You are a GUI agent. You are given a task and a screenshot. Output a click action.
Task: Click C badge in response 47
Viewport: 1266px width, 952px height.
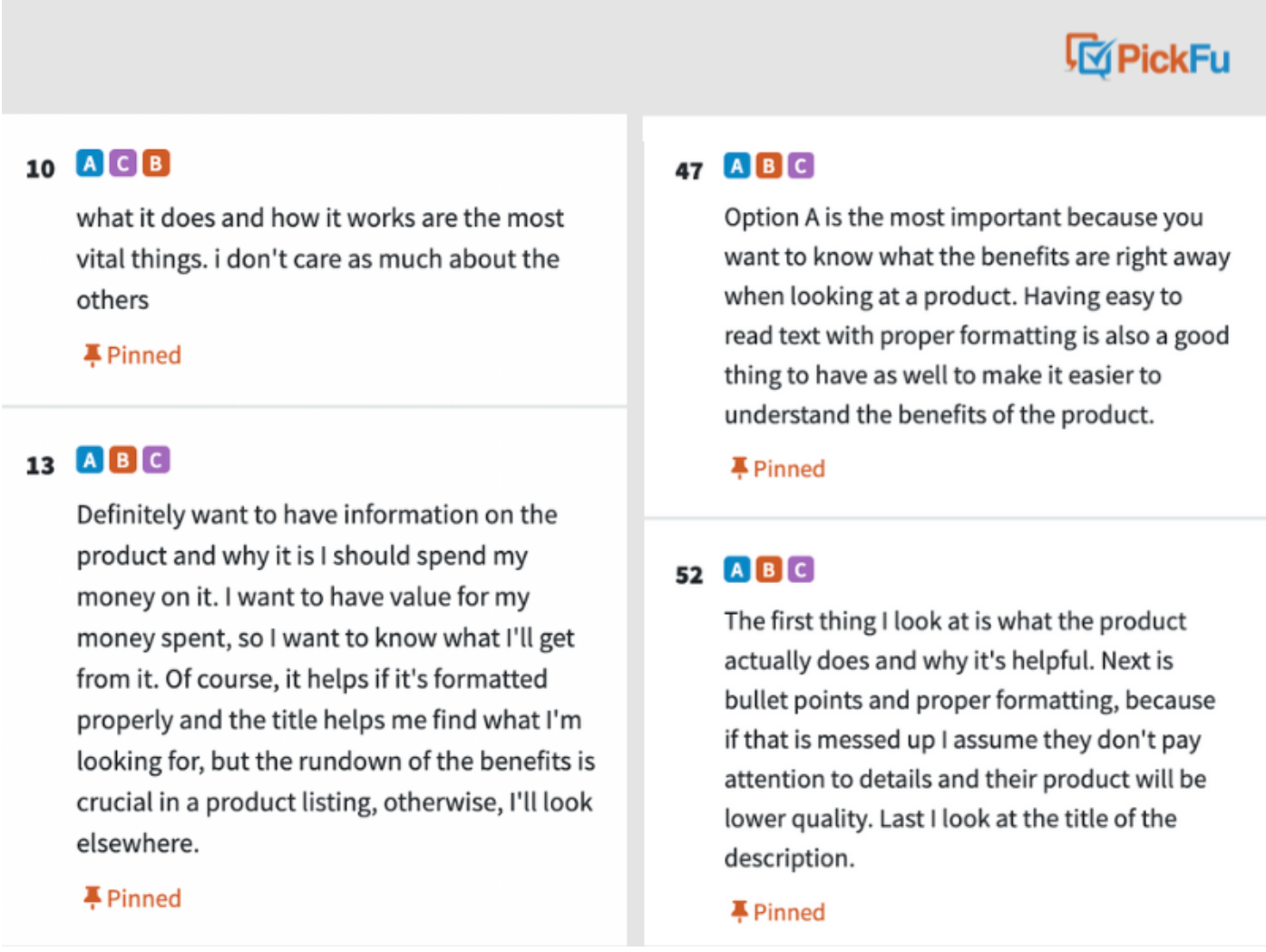(800, 166)
